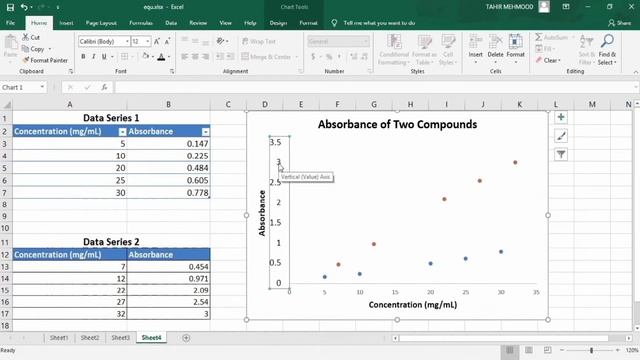This screenshot has height=360, width=640.
Task: Click the Clear eraser button
Action: pos(548,60)
